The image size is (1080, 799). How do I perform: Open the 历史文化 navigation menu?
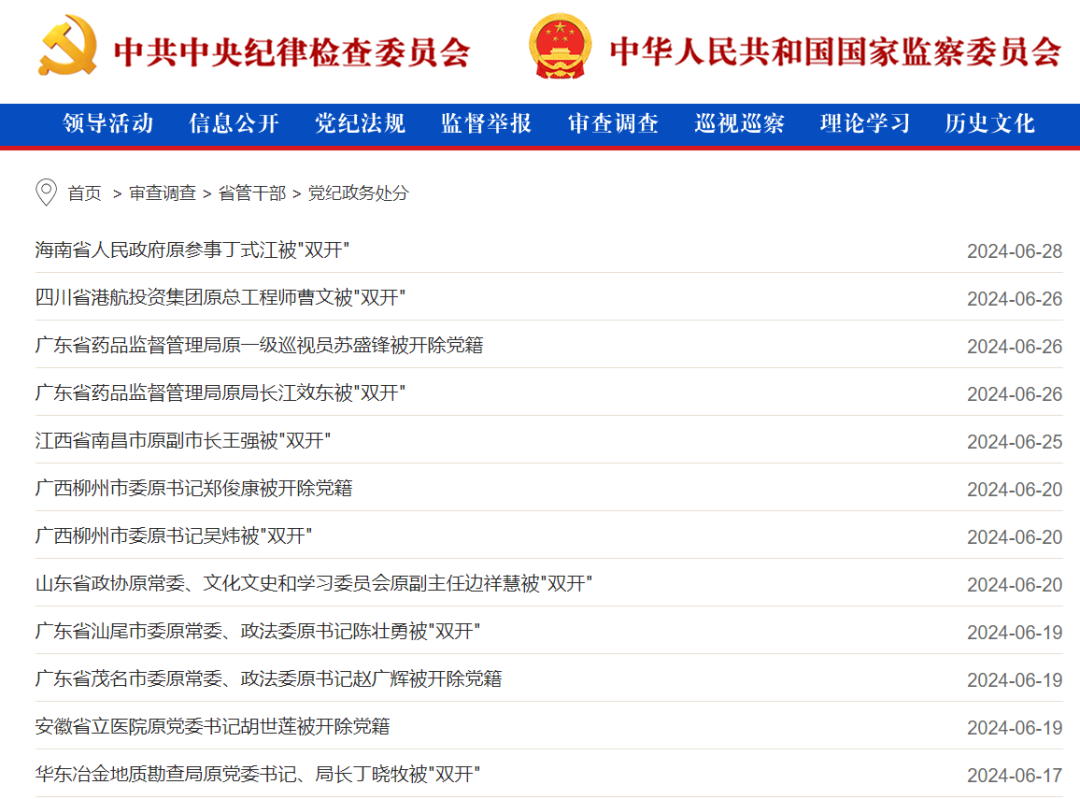click(x=990, y=123)
